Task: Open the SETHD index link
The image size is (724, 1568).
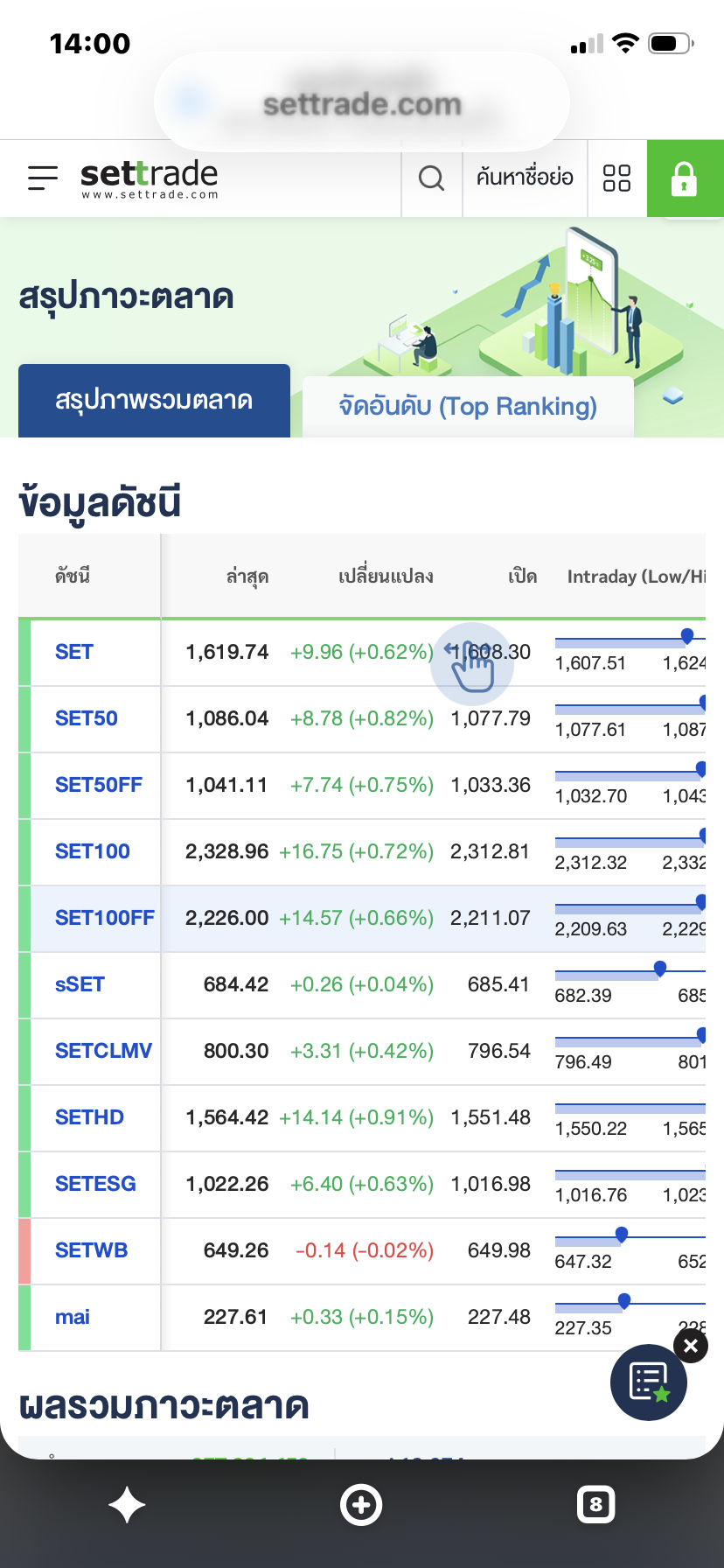Action: (x=89, y=1117)
